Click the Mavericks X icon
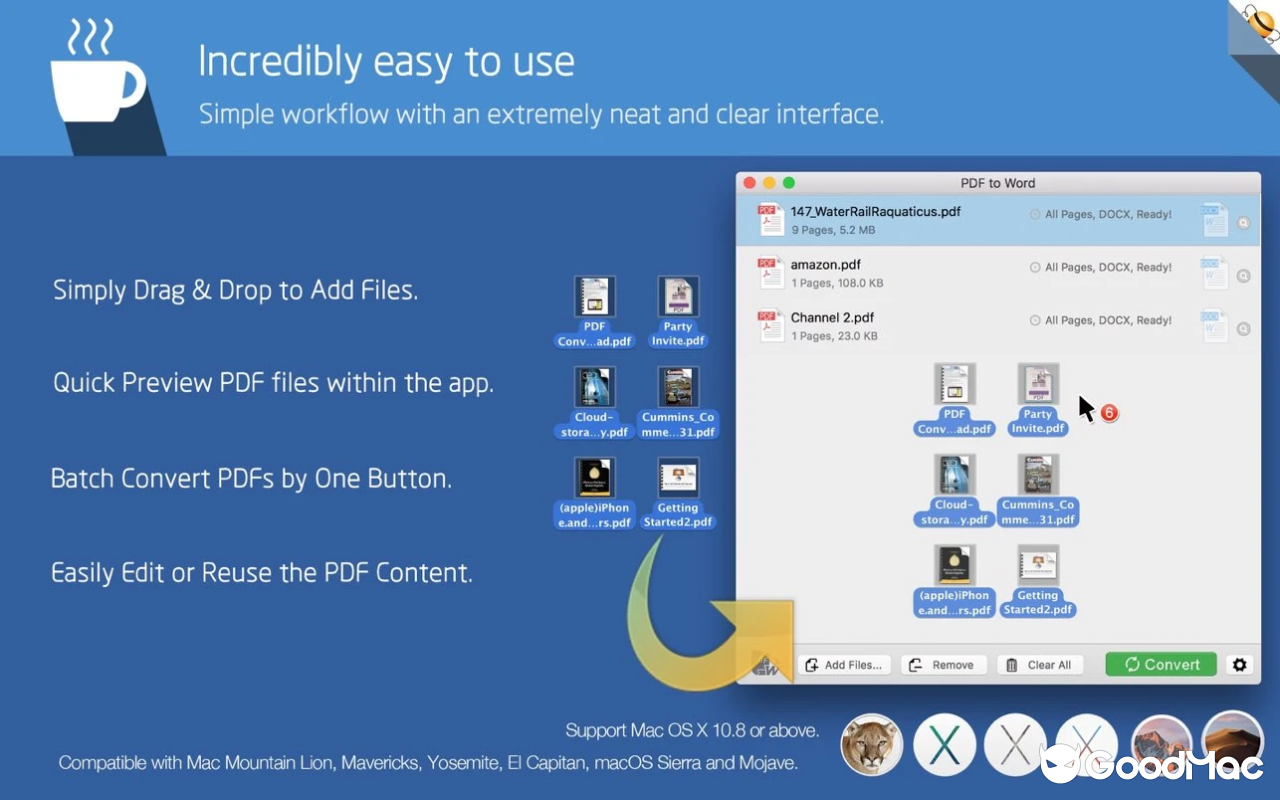The image size is (1280, 800). [x=945, y=745]
